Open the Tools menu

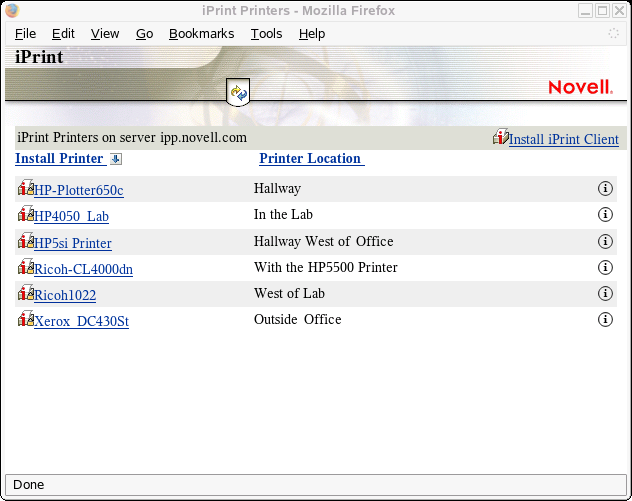[266, 34]
